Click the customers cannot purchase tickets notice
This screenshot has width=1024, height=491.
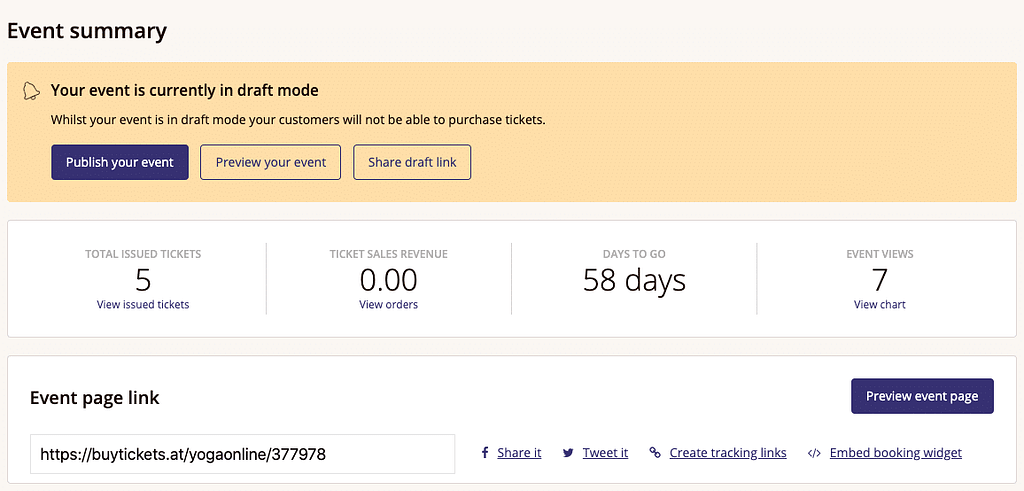(298, 120)
